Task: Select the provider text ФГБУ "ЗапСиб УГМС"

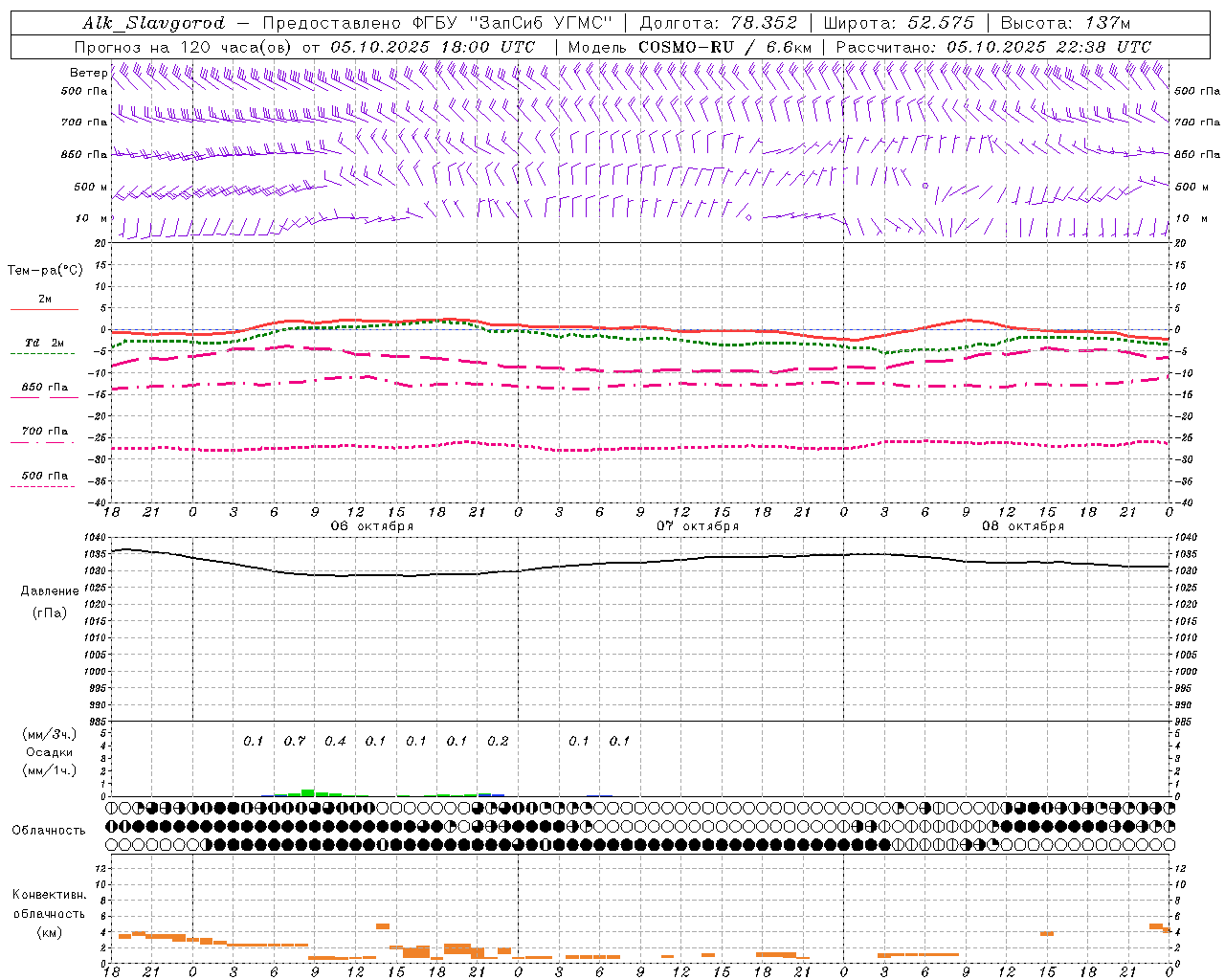Action: (513, 23)
